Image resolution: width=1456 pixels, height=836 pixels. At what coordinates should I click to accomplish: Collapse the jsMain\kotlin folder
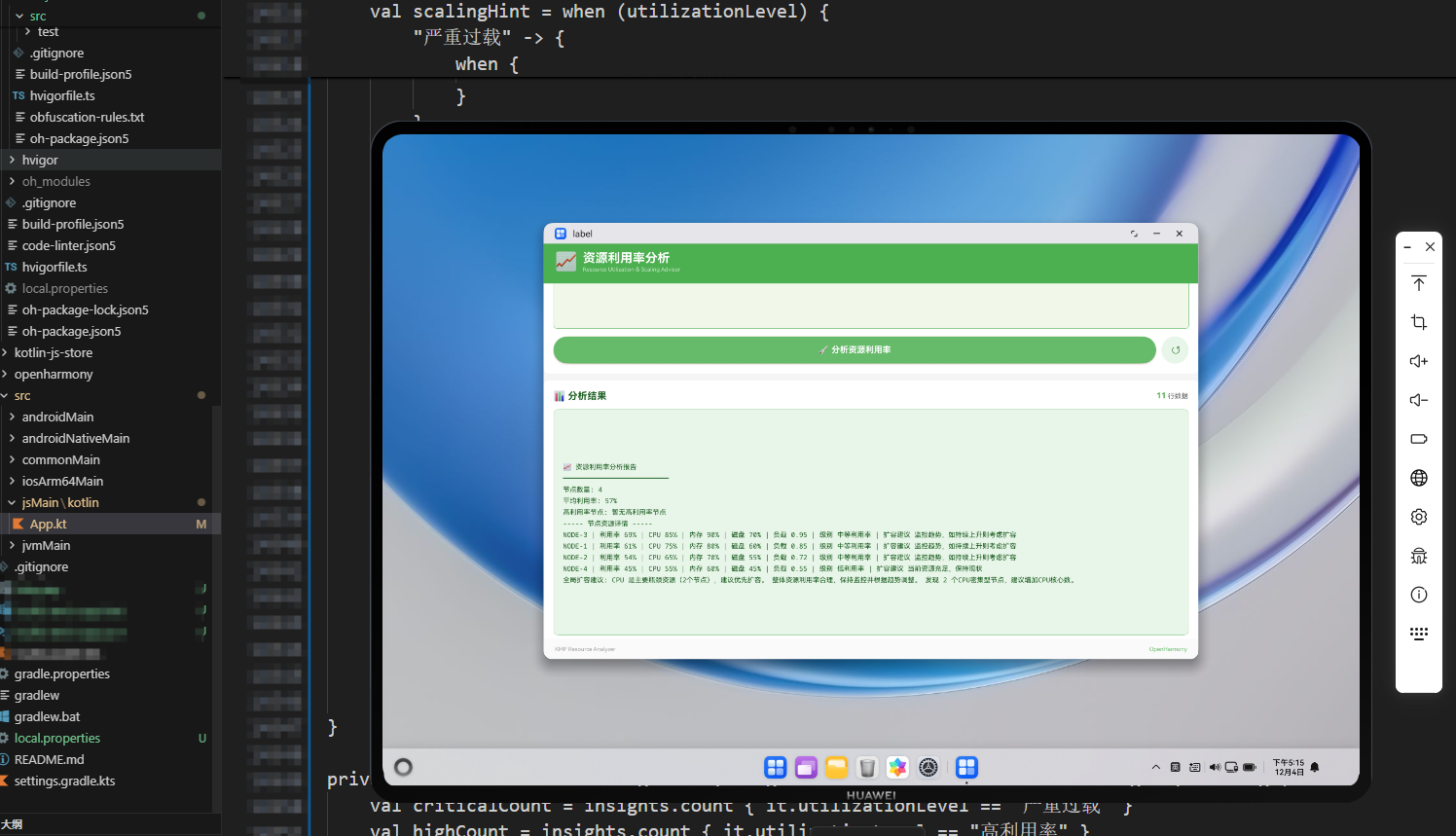coord(110,502)
